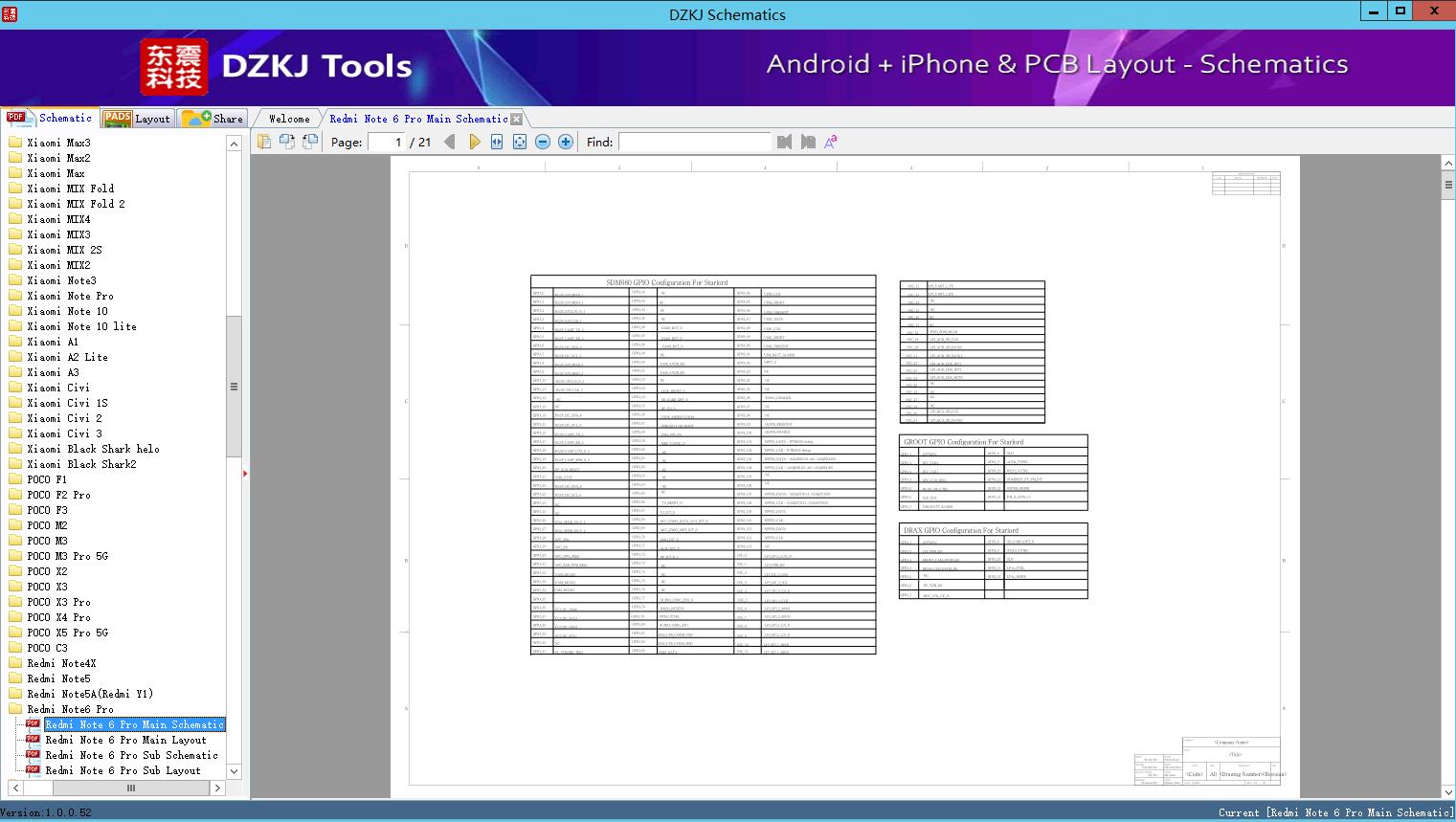Click the first copy-page icon in toolbar
The width and height of the screenshot is (1456, 822).
point(264,142)
